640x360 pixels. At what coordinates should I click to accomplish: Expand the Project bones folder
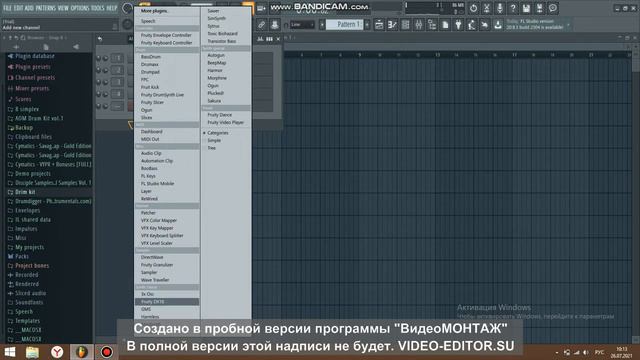[31, 266]
